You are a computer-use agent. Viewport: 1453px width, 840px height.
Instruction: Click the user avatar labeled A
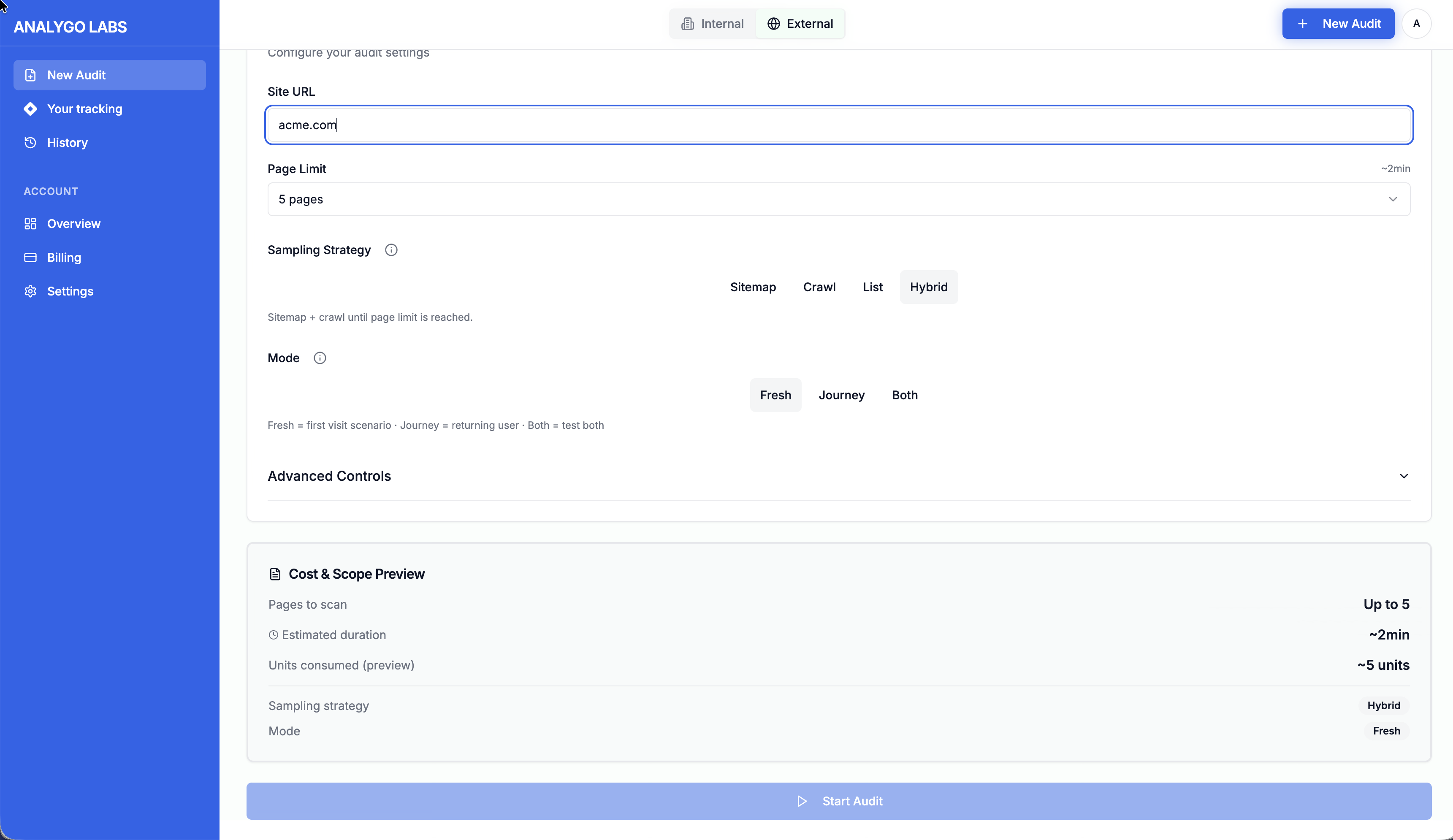pos(1416,24)
